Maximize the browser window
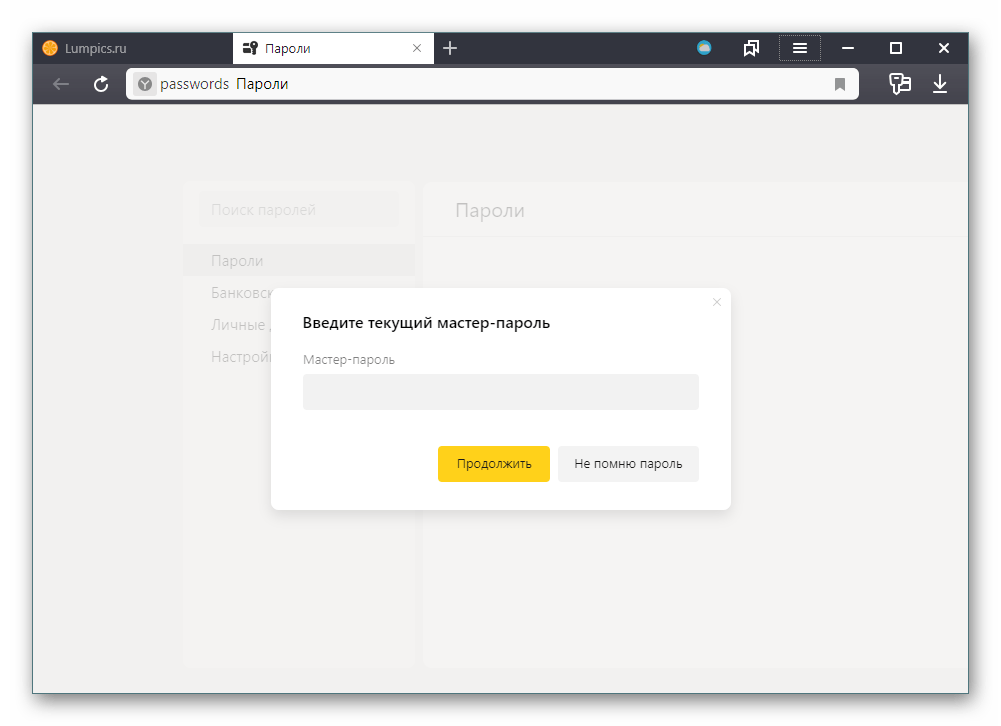1001x726 pixels. [x=896, y=48]
